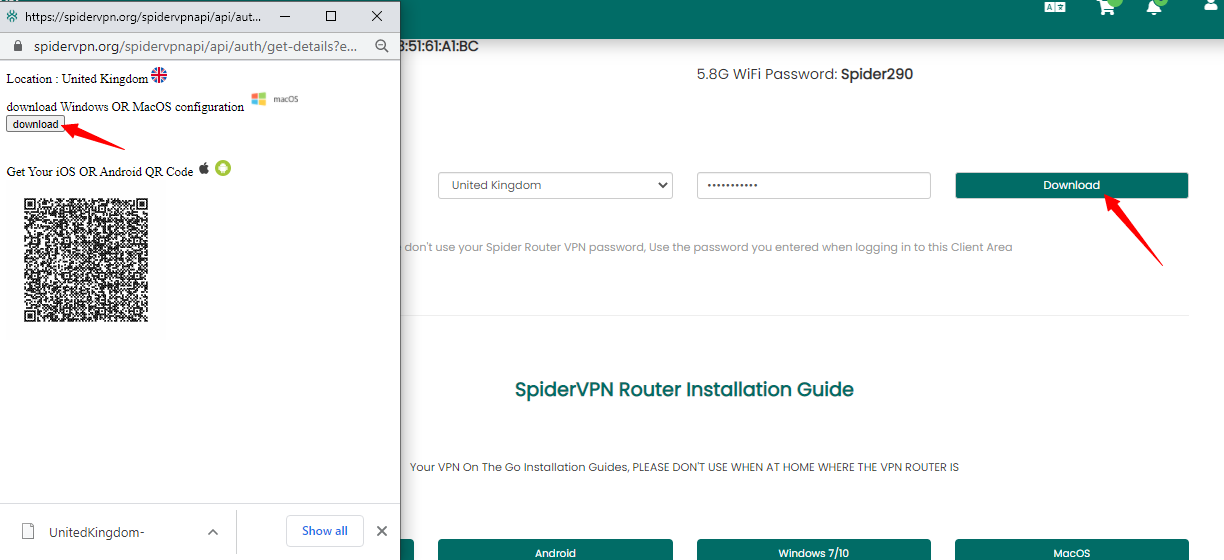The width and height of the screenshot is (1224, 560).
Task: Click the Apple iOS icon
Action: 204,168
